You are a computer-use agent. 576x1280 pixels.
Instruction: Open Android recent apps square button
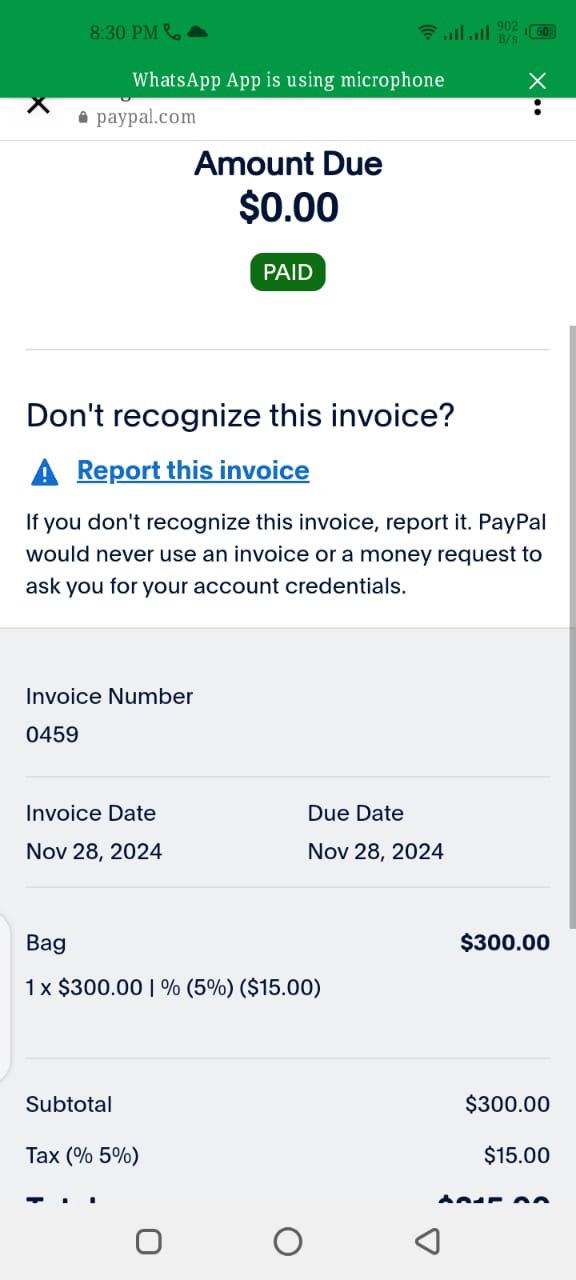pos(148,1241)
